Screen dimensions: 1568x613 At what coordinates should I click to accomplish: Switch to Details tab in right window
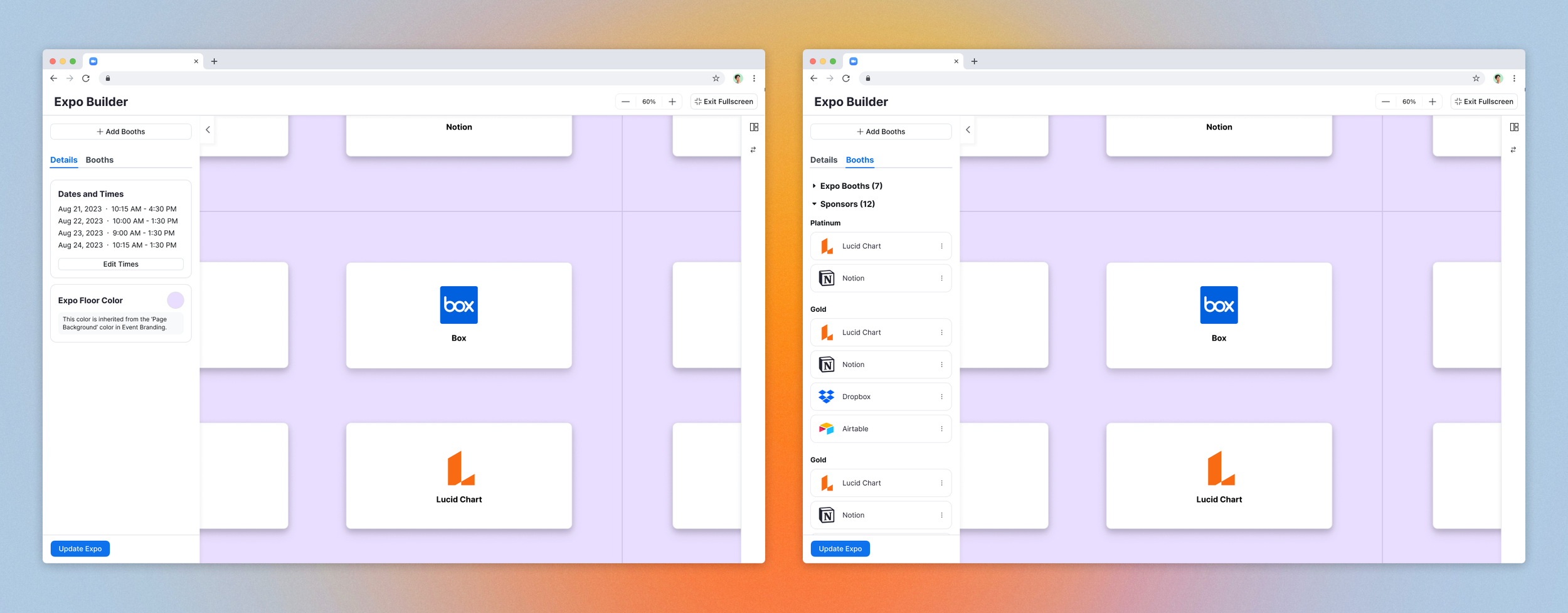(x=824, y=160)
